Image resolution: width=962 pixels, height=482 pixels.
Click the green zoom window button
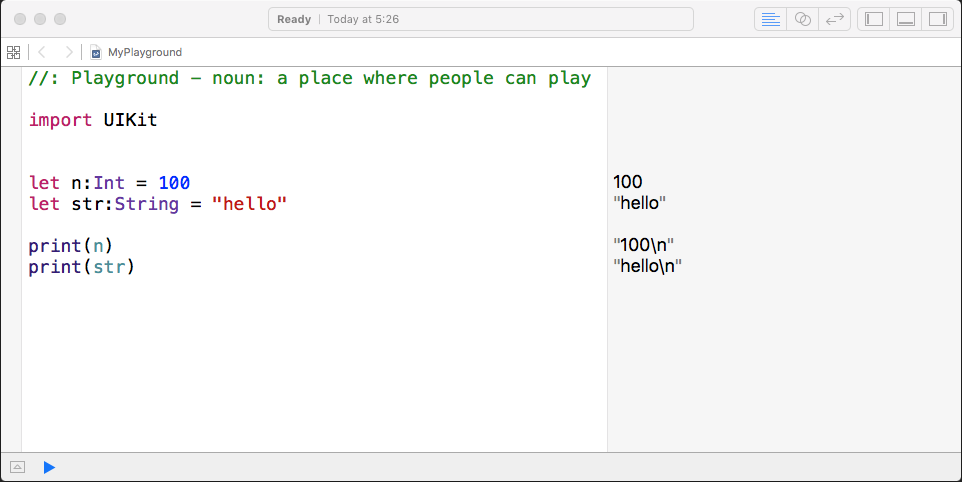[x=60, y=19]
